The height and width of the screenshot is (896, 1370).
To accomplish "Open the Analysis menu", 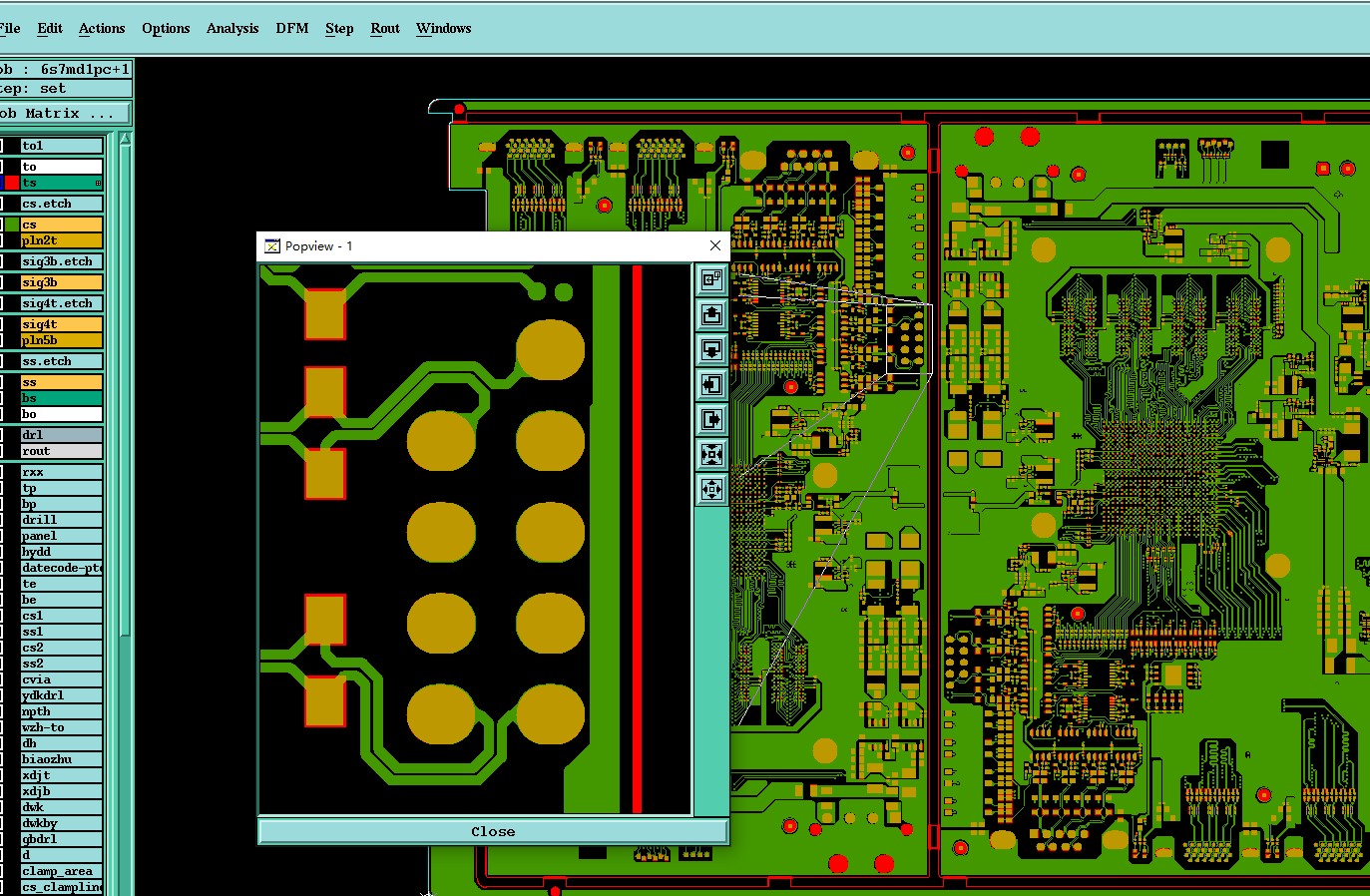I will pyautogui.click(x=232, y=28).
